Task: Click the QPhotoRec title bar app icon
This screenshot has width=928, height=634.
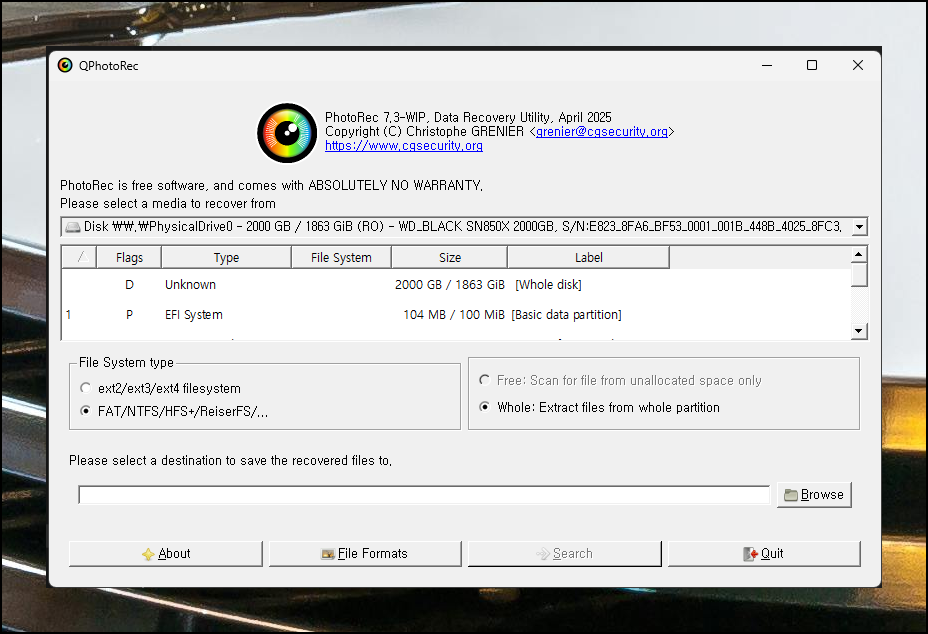Action: pyautogui.click(x=65, y=65)
